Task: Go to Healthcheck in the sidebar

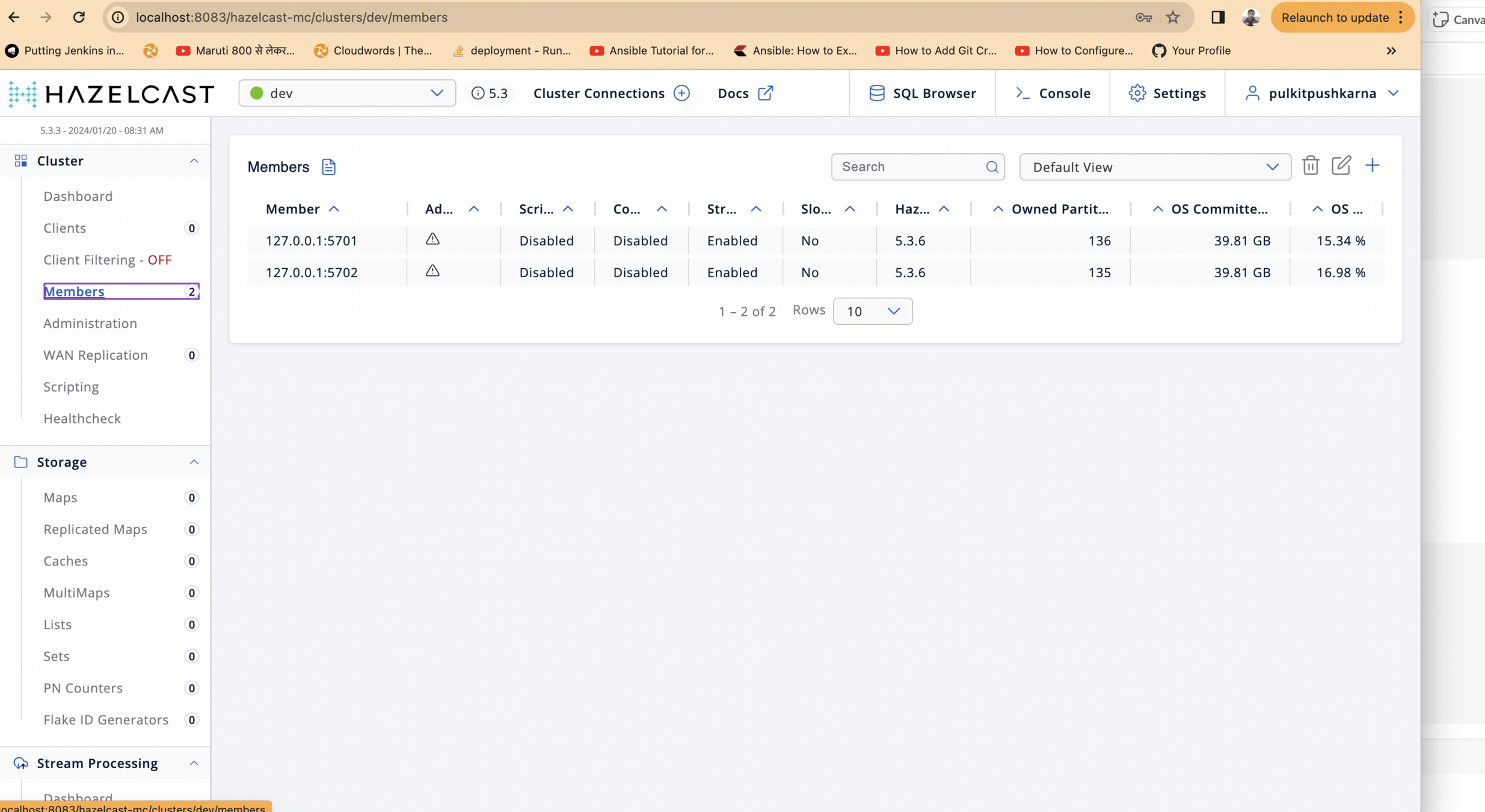Action: pyautogui.click(x=82, y=419)
